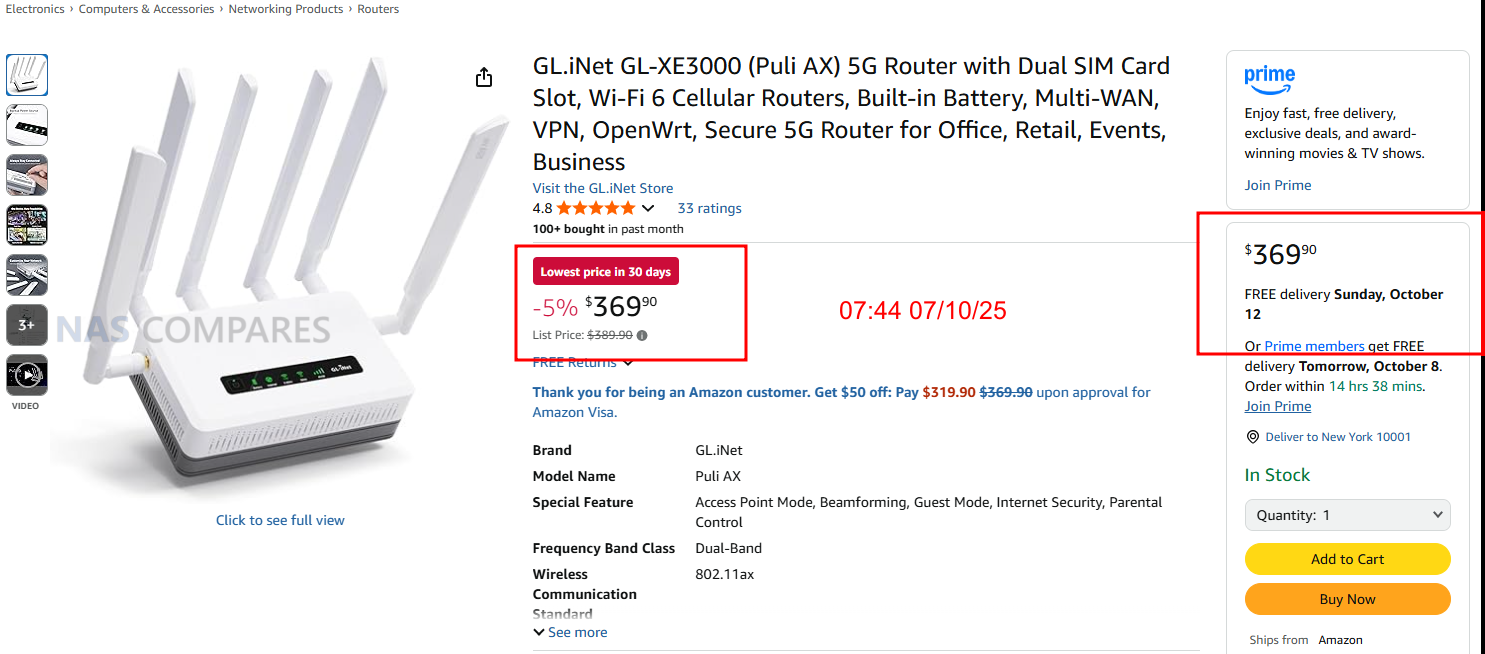Click the Buy Now button
The image size is (1485, 654).
[x=1347, y=599]
